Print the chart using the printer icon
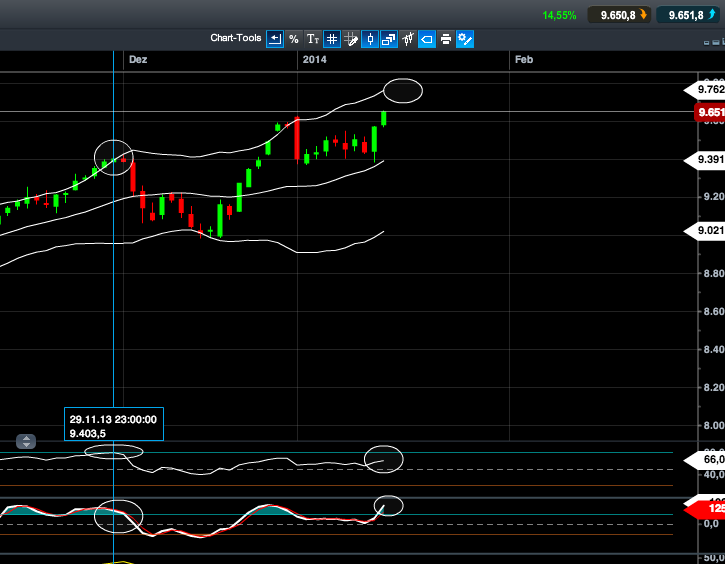725x564 pixels. [445, 39]
